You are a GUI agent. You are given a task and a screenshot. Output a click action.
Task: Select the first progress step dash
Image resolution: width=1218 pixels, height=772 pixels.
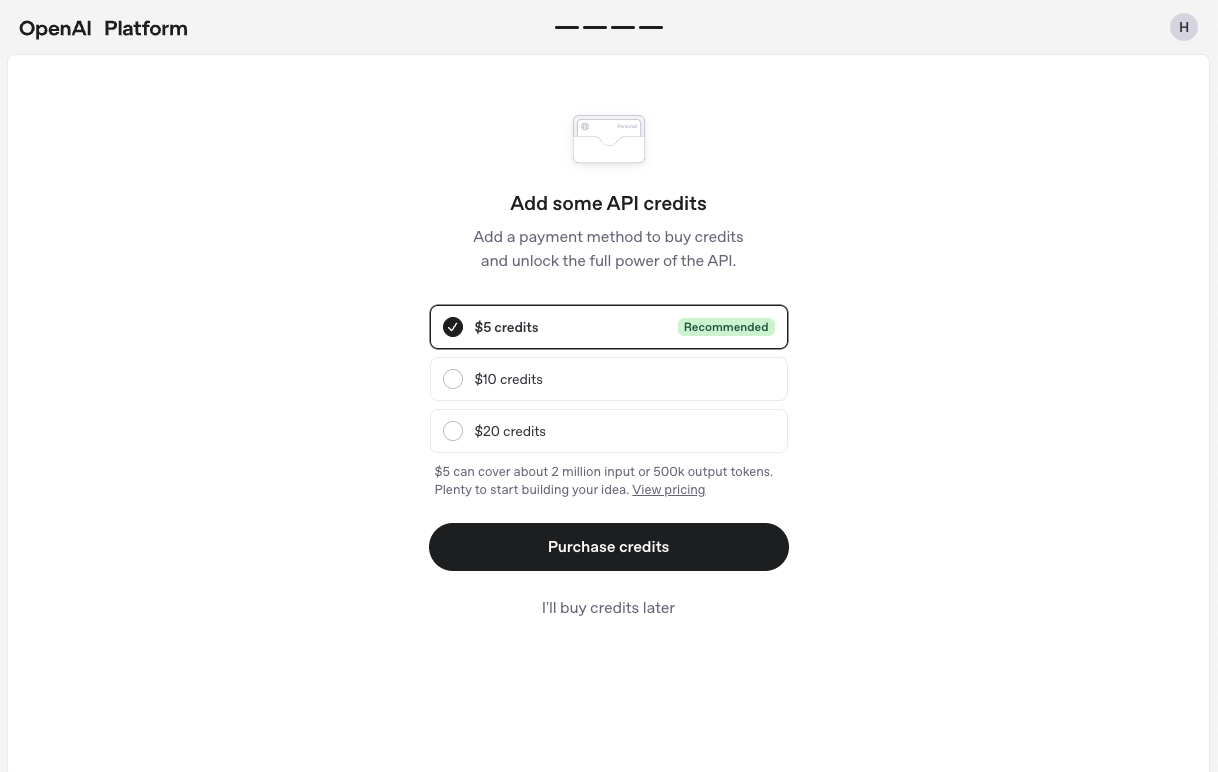(567, 28)
